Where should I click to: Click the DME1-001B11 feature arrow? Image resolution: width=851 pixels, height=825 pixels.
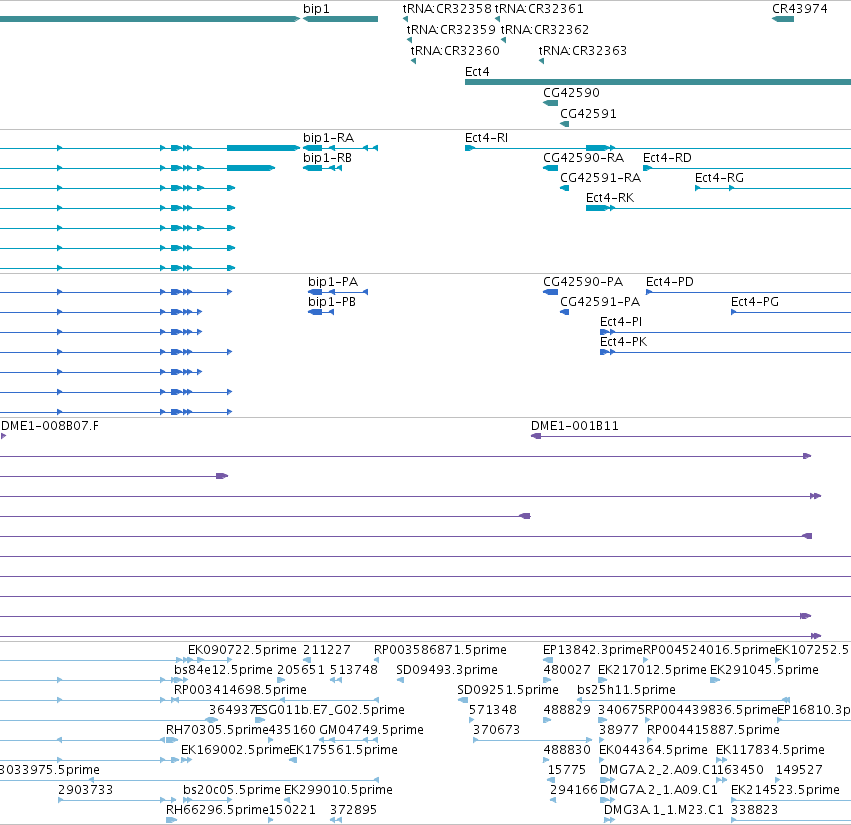click(x=536, y=436)
